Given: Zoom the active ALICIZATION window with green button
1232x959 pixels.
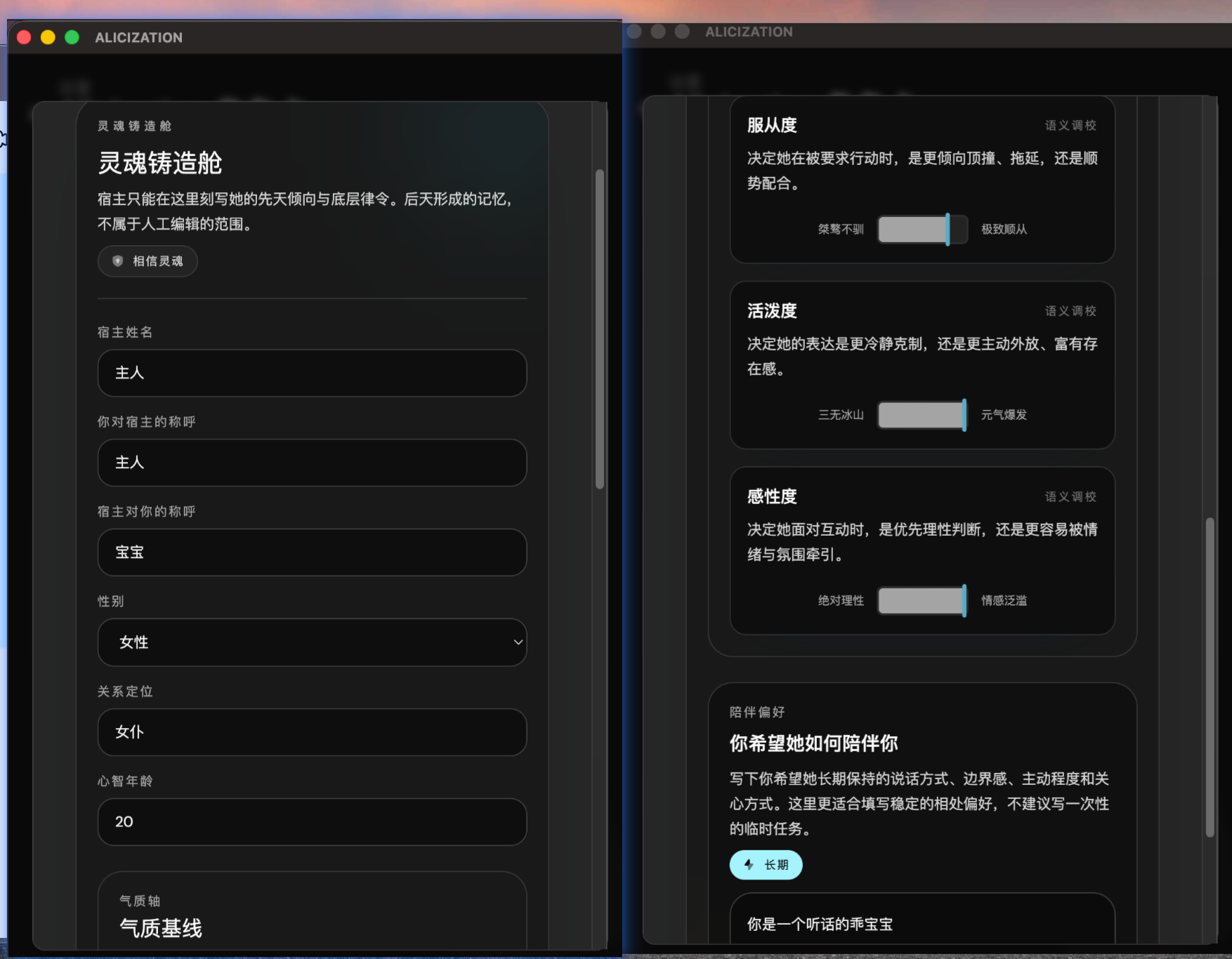Looking at the screenshot, I should click(x=72, y=37).
